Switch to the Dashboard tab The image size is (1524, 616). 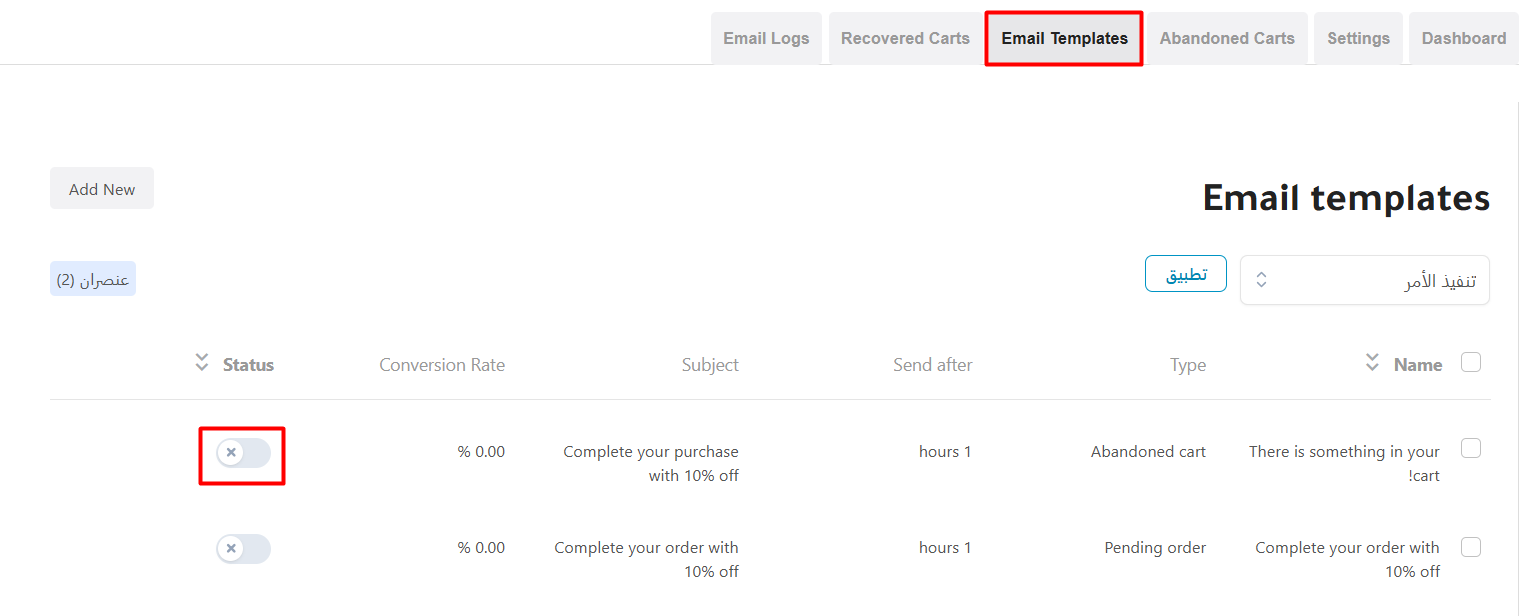1463,38
